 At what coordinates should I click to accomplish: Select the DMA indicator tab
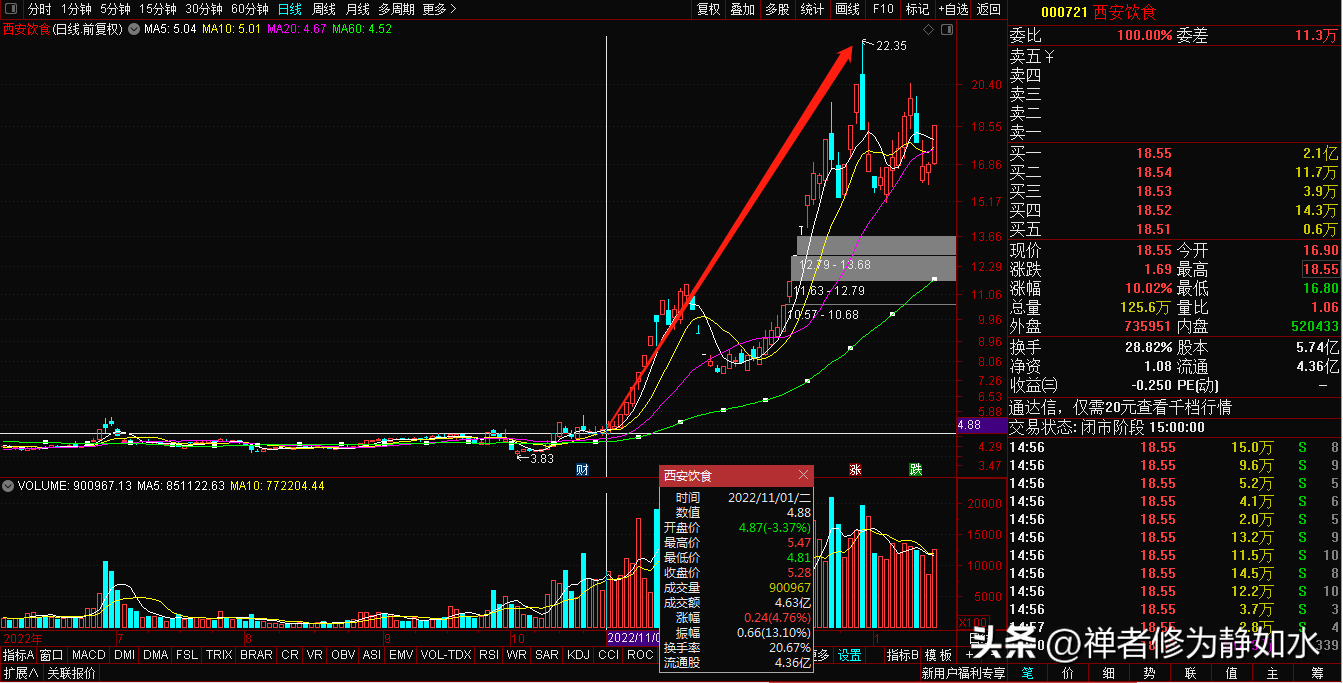click(155, 655)
